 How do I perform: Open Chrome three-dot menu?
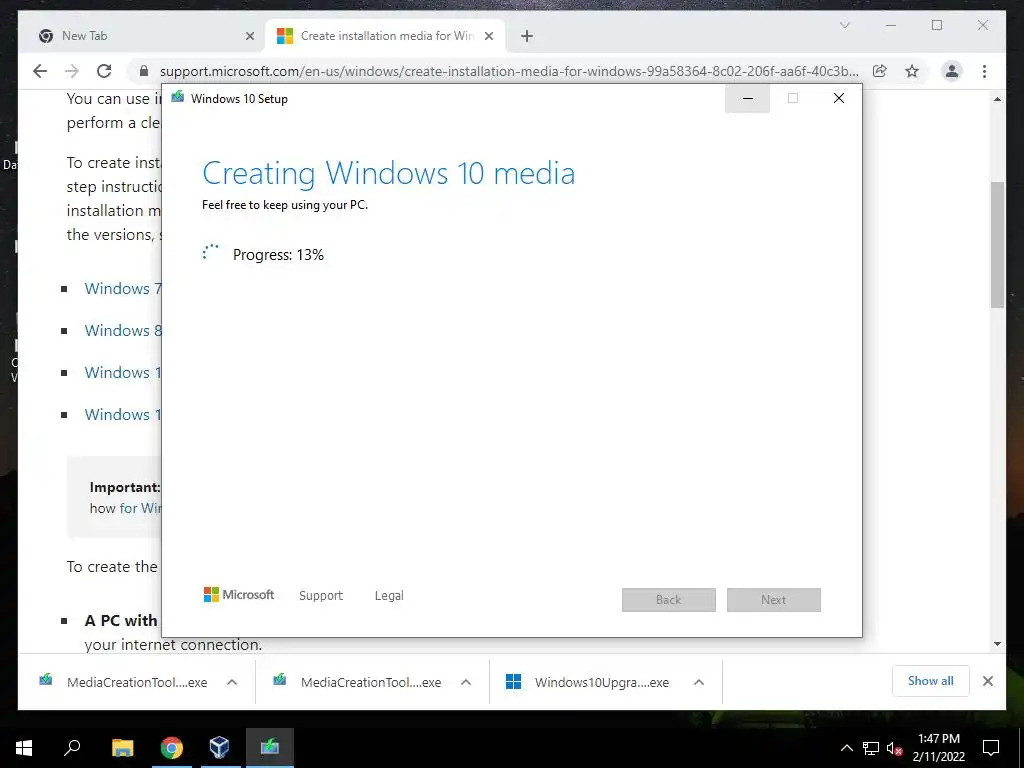(x=984, y=71)
